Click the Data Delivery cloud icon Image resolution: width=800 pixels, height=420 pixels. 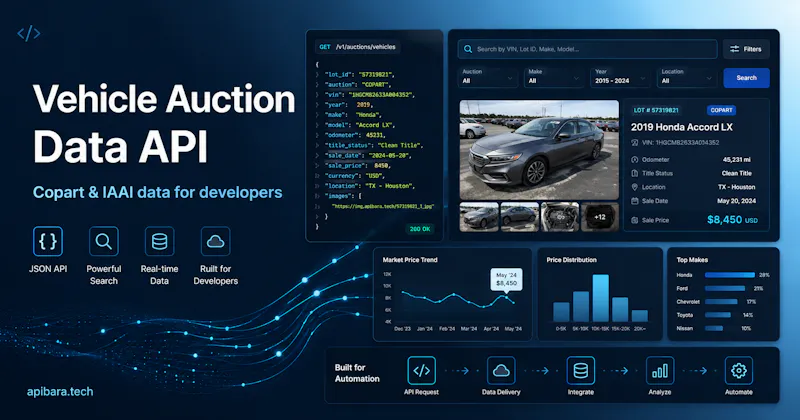pyautogui.click(x=501, y=370)
